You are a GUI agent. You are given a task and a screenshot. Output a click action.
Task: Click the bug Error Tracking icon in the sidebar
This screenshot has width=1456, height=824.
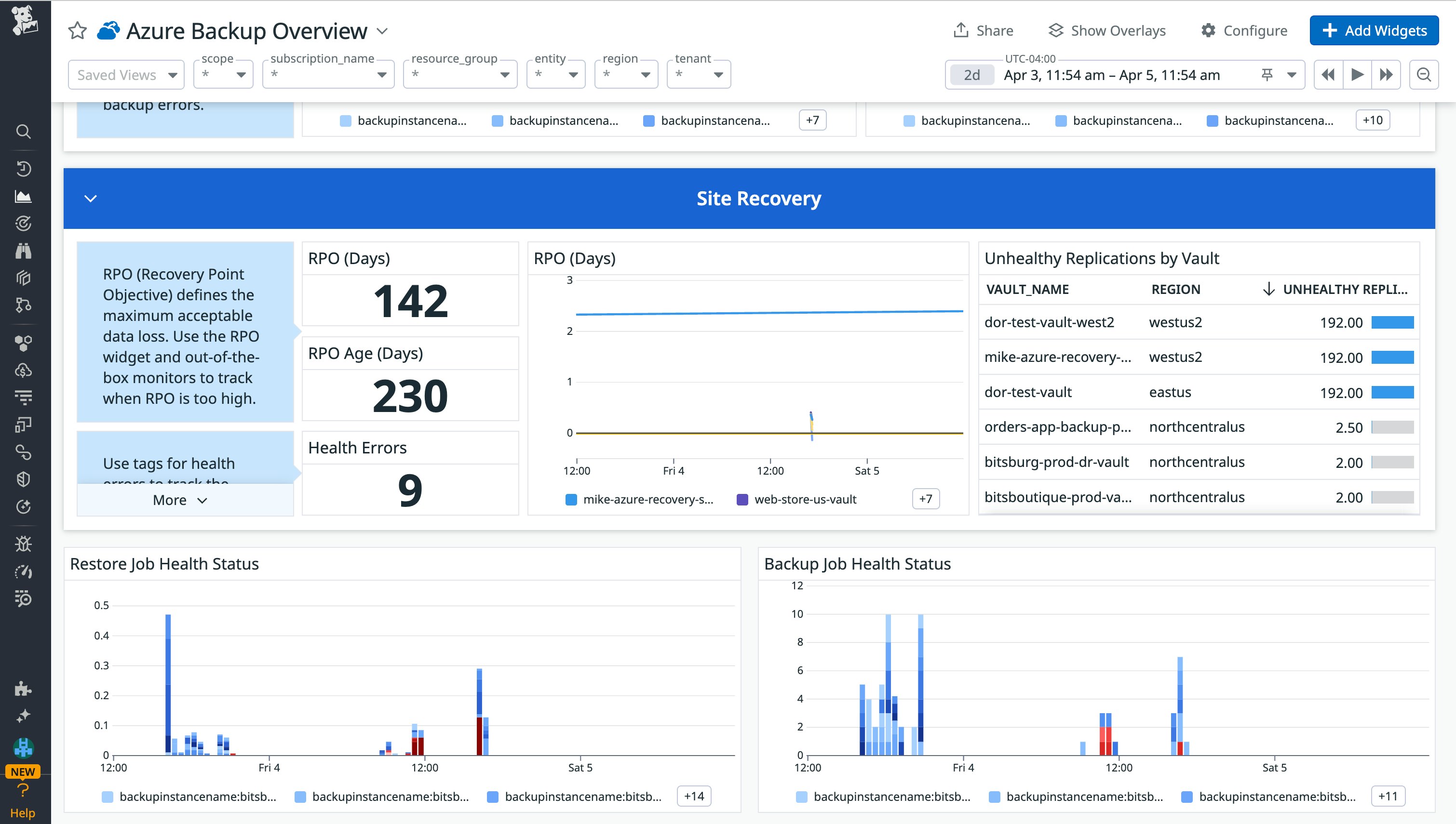[23, 544]
